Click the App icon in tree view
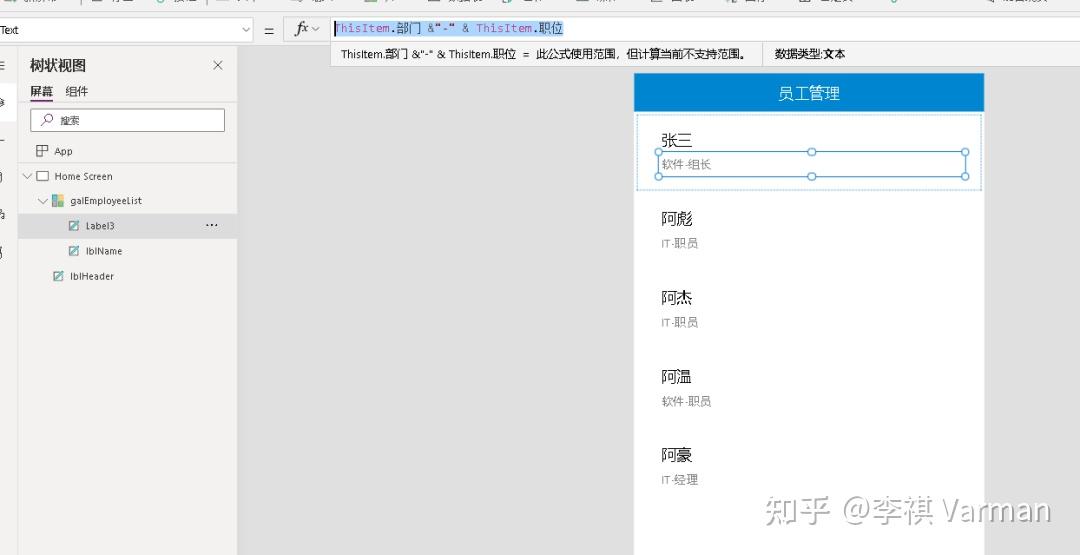 click(42, 151)
